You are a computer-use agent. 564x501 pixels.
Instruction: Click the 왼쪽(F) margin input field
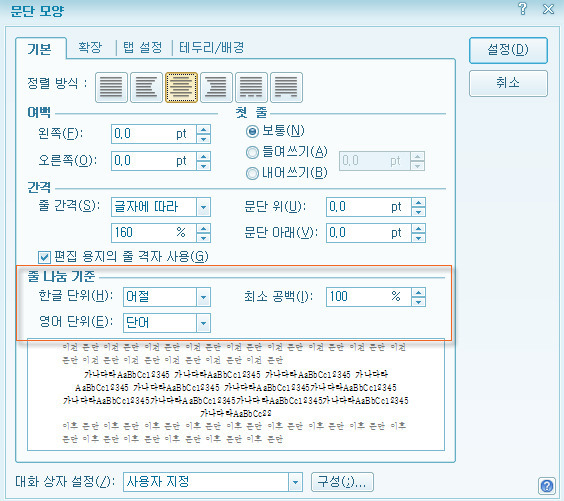pyautogui.click(x=154, y=134)
